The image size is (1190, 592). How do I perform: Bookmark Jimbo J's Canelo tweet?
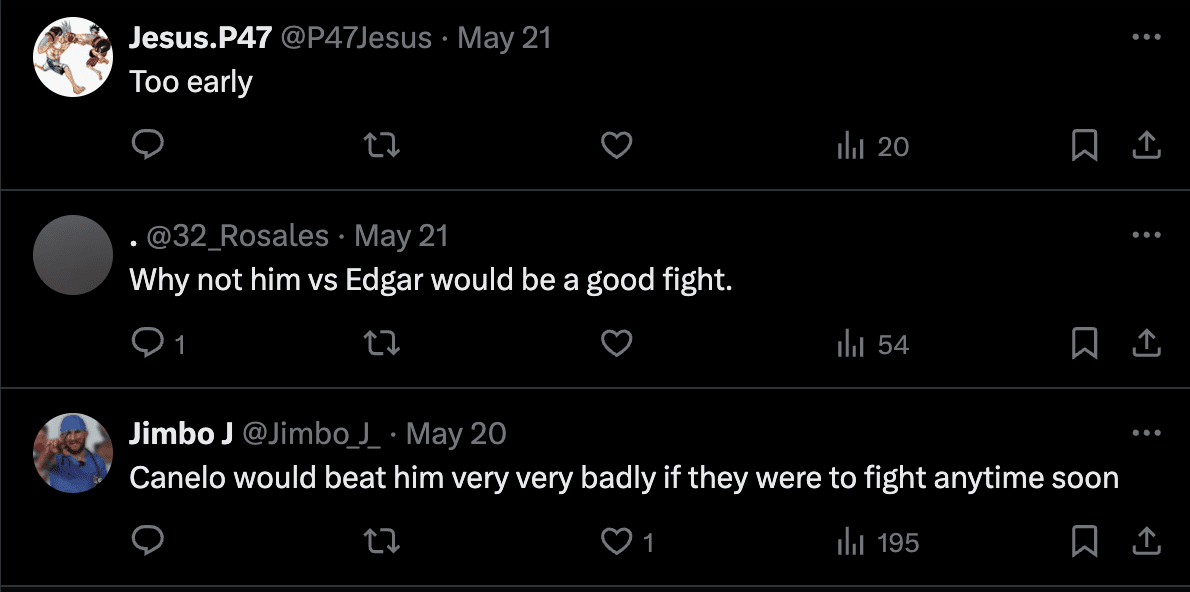click(1084, 542)
